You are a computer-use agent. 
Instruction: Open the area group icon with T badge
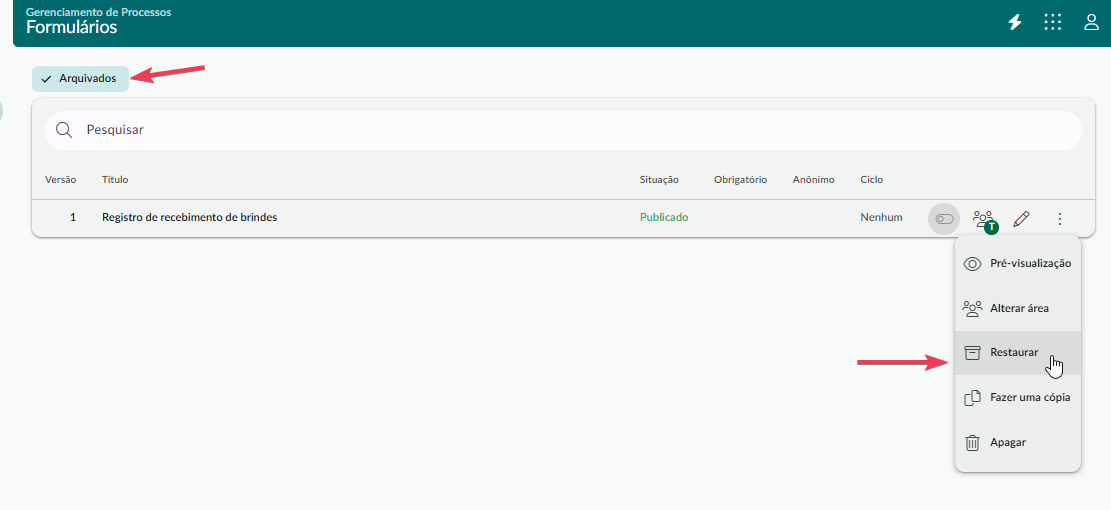984,220
